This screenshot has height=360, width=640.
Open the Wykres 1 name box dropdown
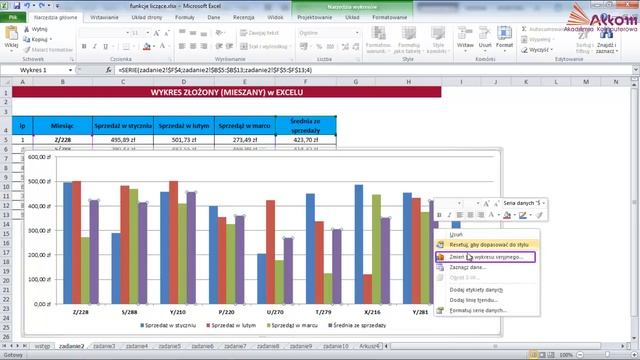point(70,70)
